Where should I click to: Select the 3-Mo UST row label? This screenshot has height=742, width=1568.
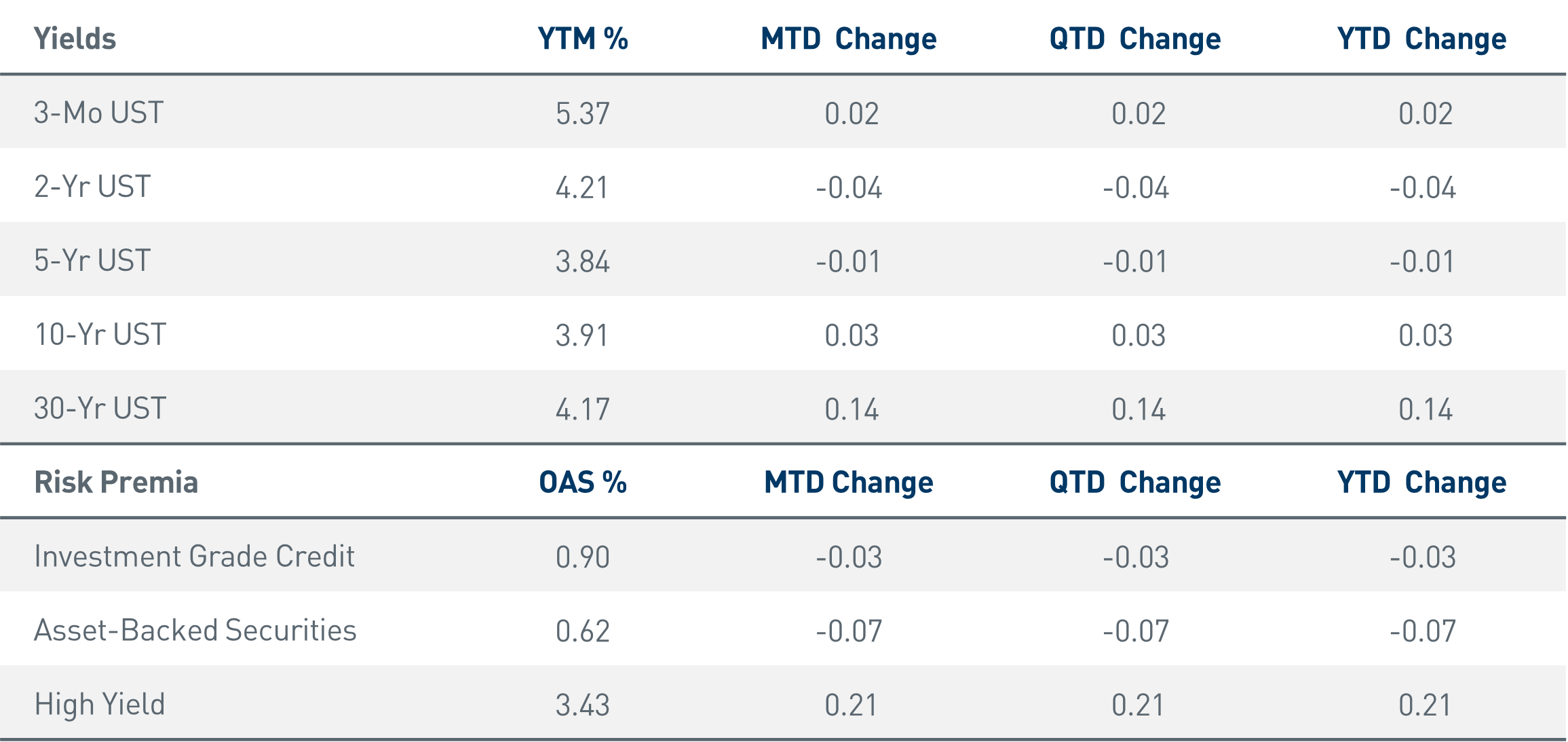pyautogui.click(x=99, y=113)
